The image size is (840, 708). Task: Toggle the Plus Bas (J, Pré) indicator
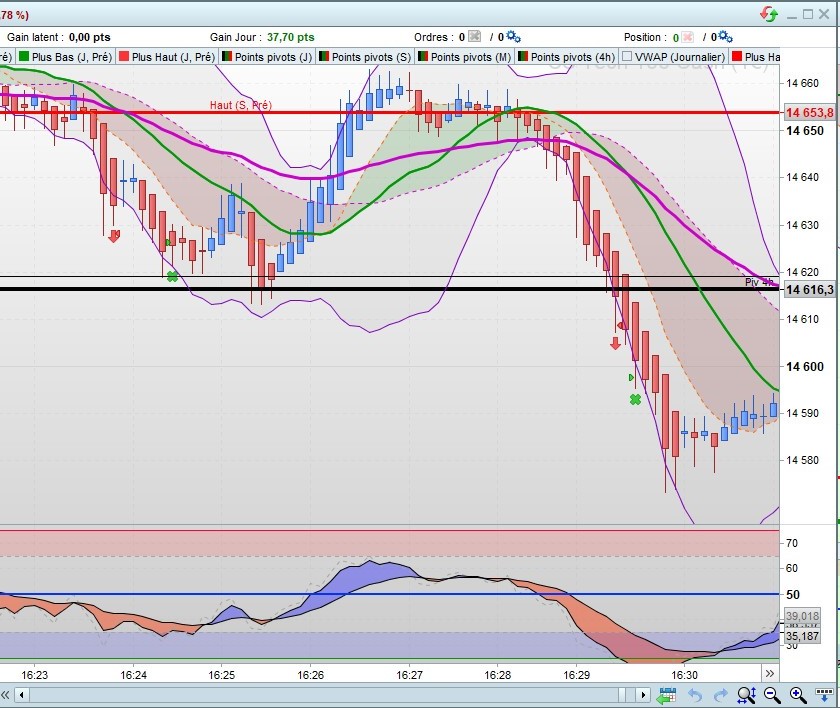(x=65, y=57)
